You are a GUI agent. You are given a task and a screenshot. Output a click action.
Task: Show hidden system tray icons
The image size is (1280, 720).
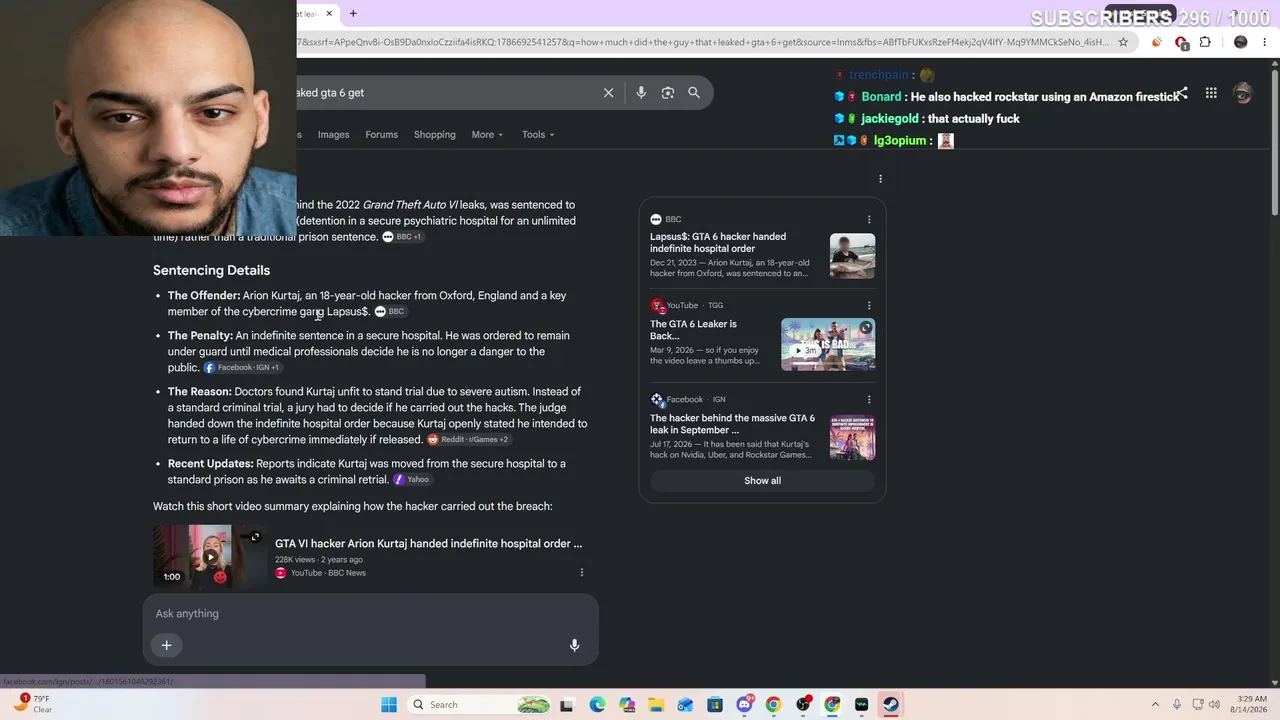(x=1155, y=705)
